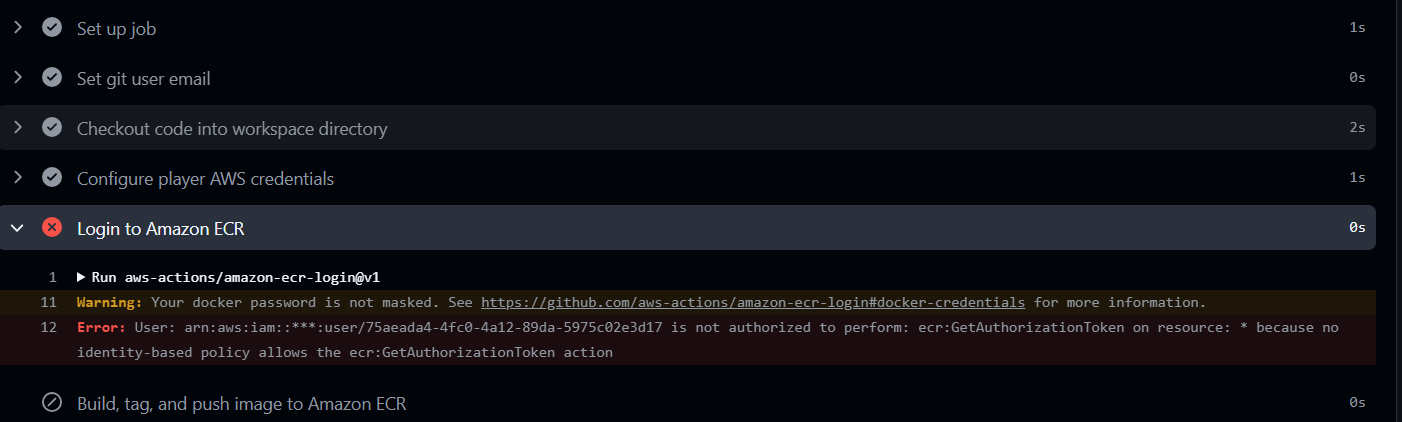Click the skipped icon beside Build, tag, and push image
This screenshot has height=422, width=1402.
52,403
